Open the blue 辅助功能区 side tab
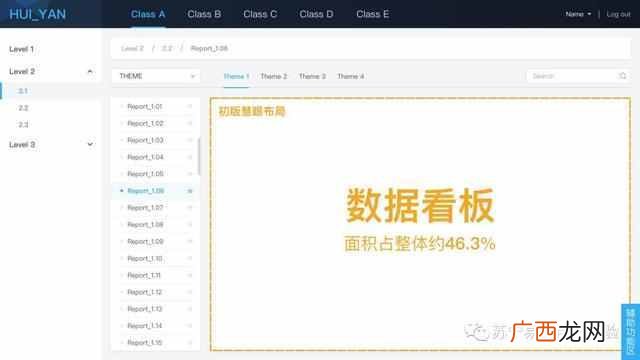 pos(630,331)
